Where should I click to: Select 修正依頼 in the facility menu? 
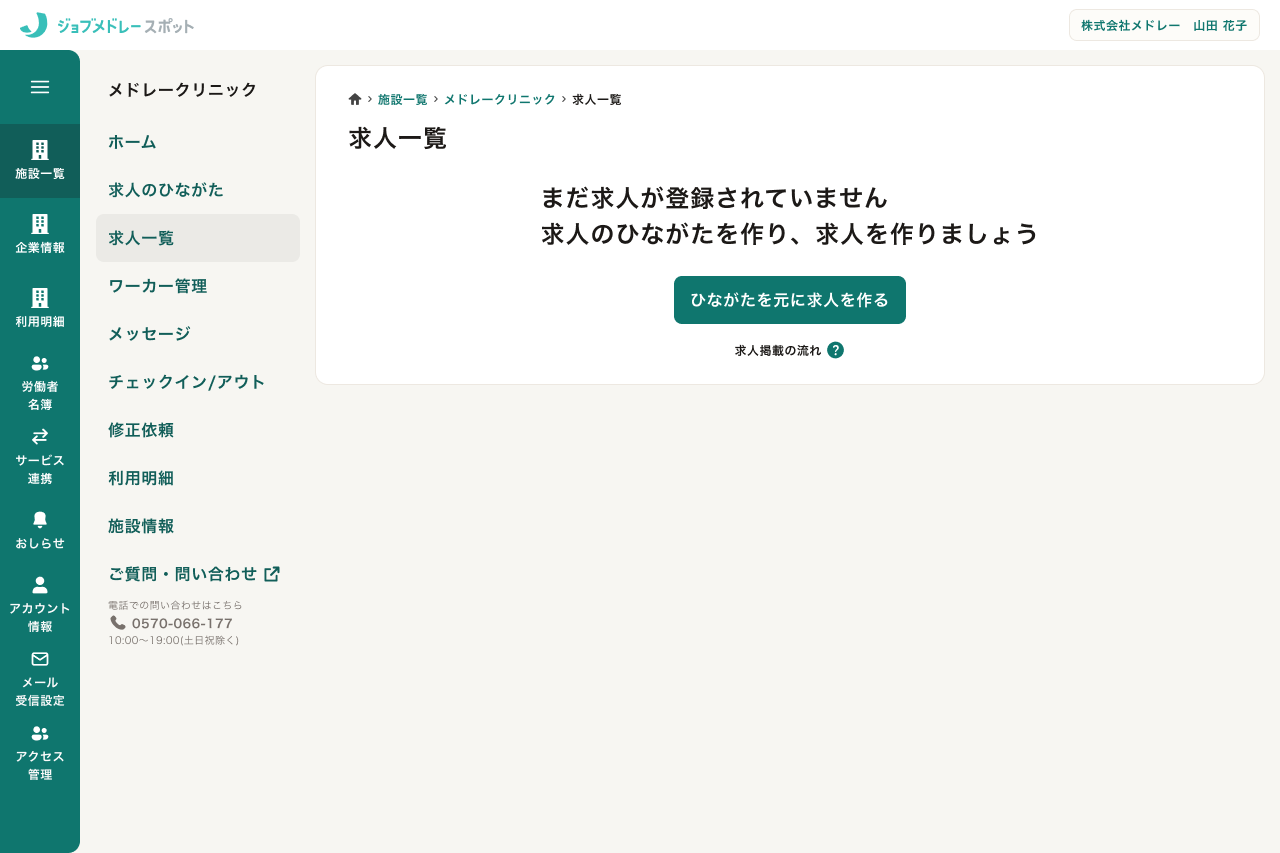point(198,430)
